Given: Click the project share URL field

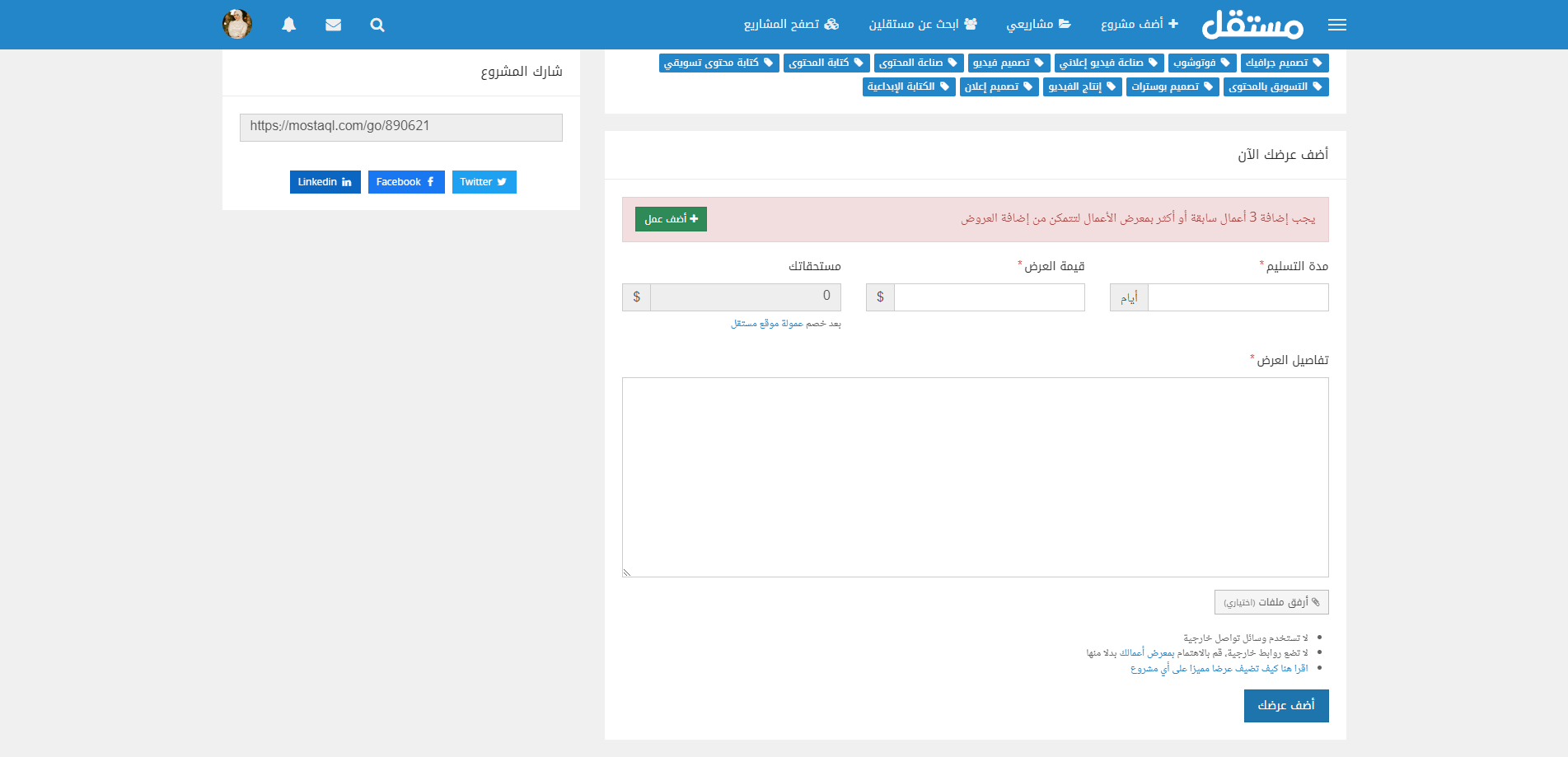Looking at the screenshot, I should point(401,127).
